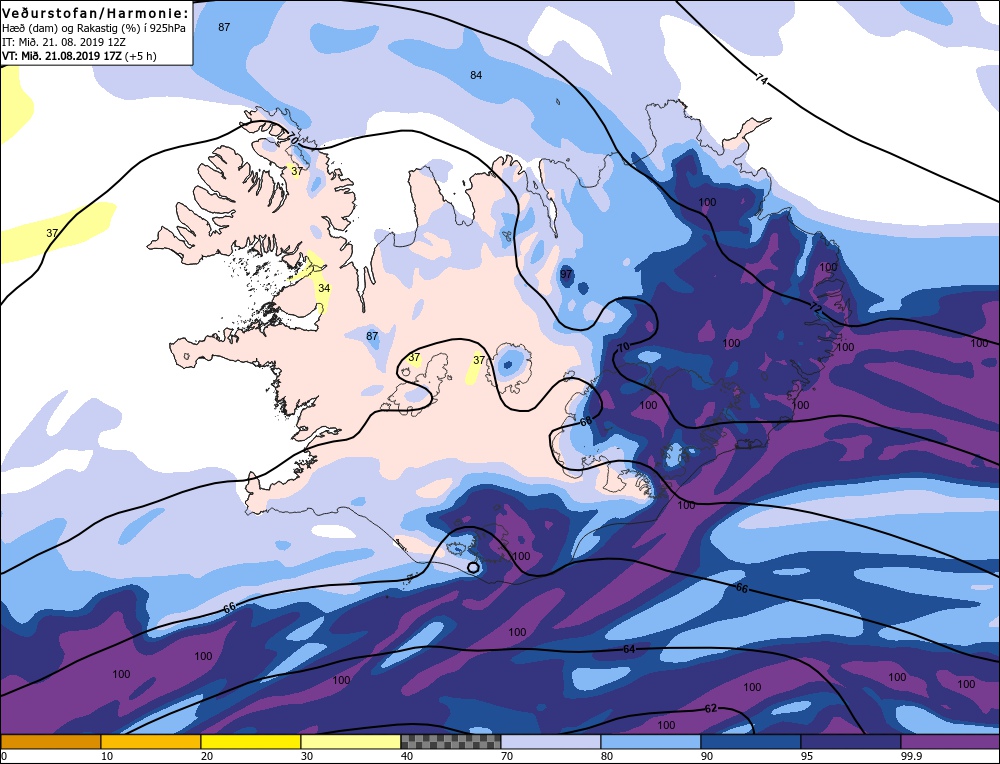Click the '70' legend tick label on the colorbar

[507, 756]
